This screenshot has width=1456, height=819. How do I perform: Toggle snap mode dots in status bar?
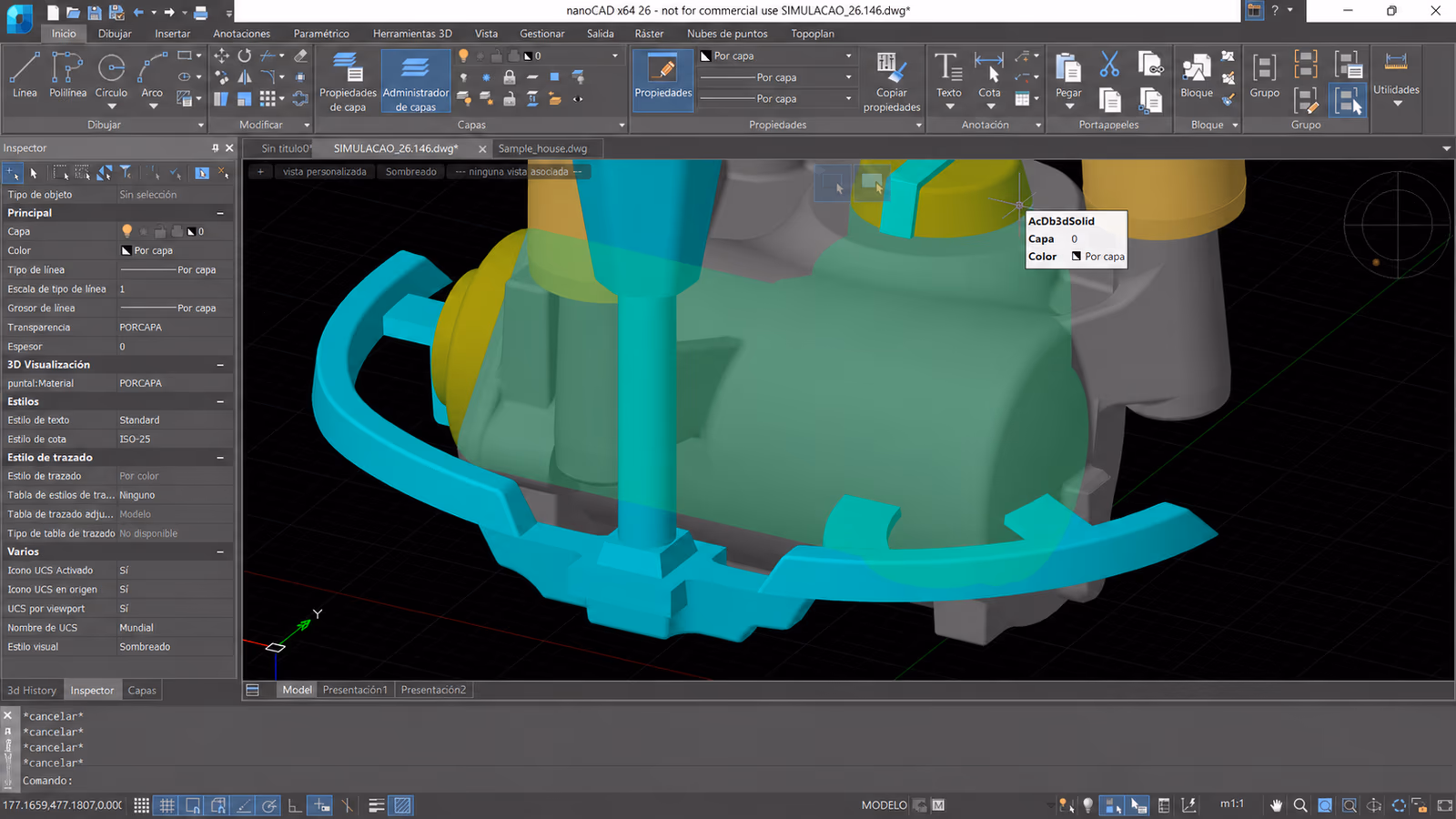[x=142, y=805]
